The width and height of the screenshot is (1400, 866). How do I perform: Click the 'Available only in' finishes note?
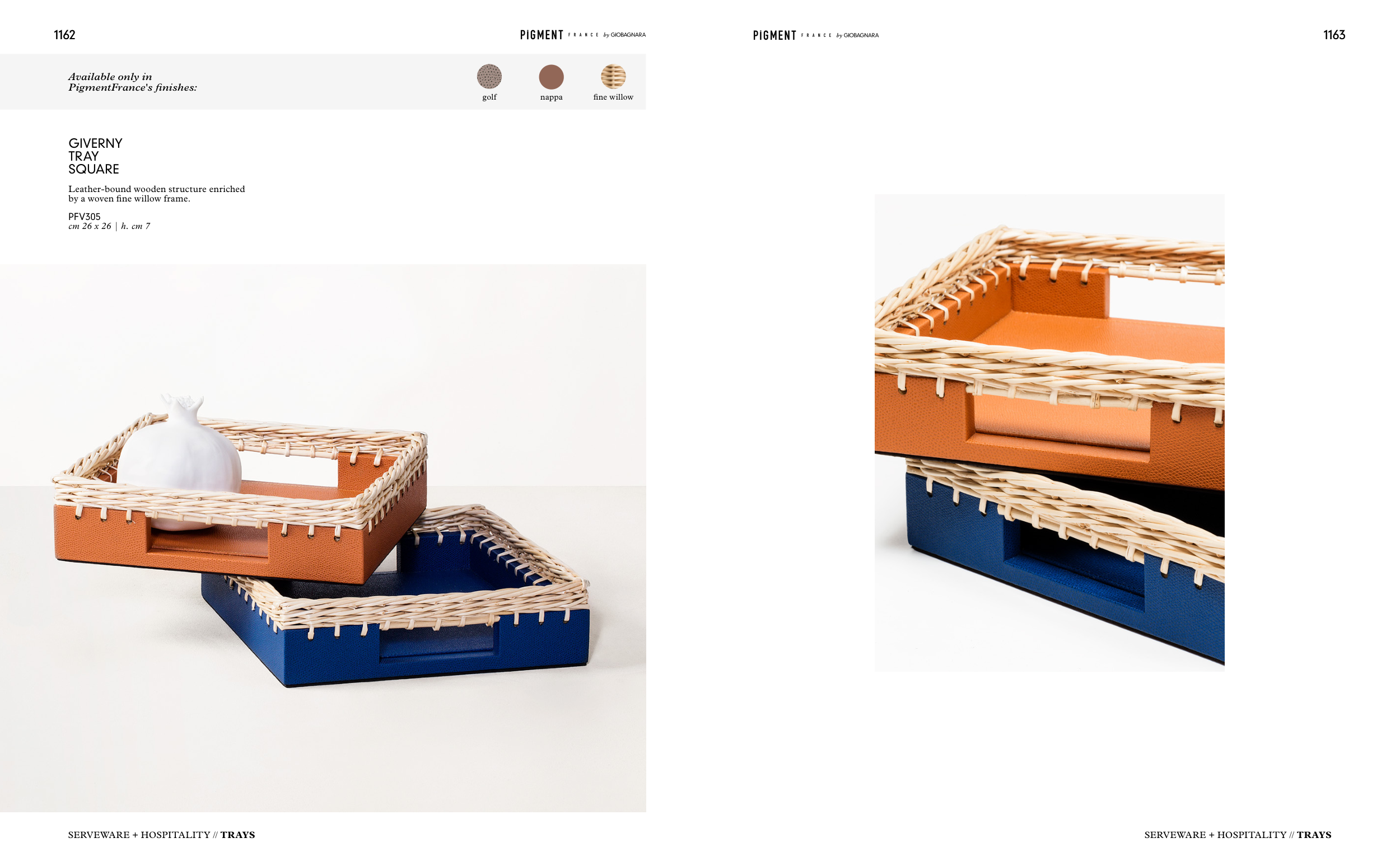[x=132, y=82]
